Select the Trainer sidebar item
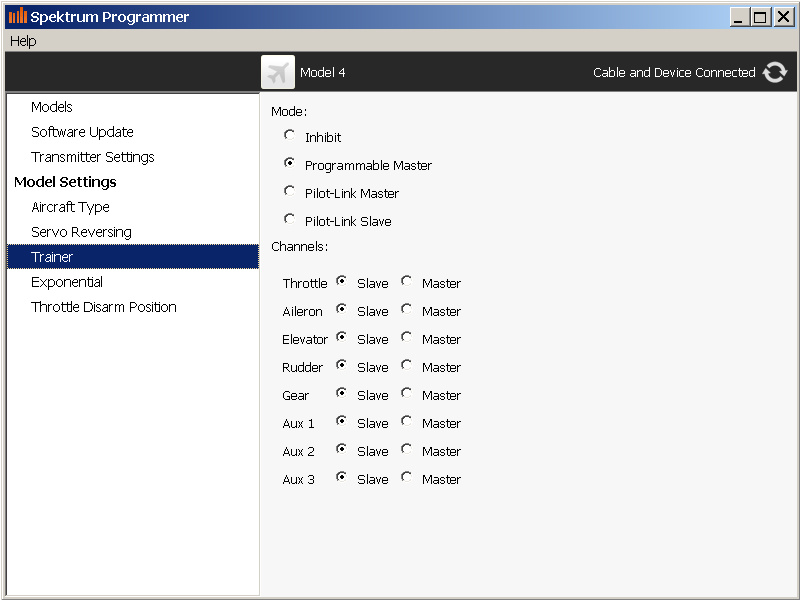The height and width of the screenshot is (600, 800). 133,257
